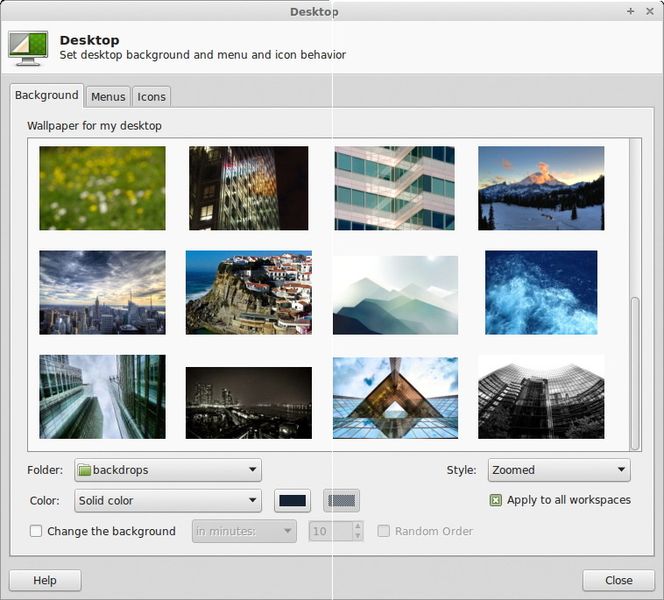
Task: Expand the Style dropdown set to Zoomed
Action: pos(558,470)
